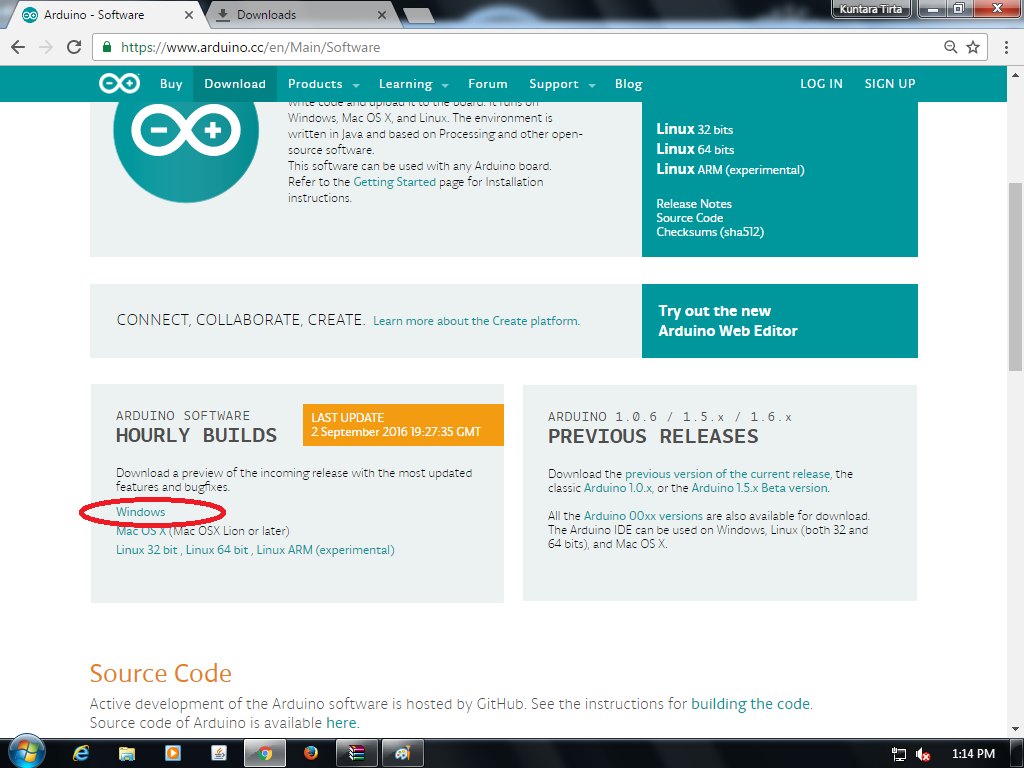Download the Windows hourly build
Image resolution: width=1024 pixels, height=768 pixels.
click(x=140, y=512)
